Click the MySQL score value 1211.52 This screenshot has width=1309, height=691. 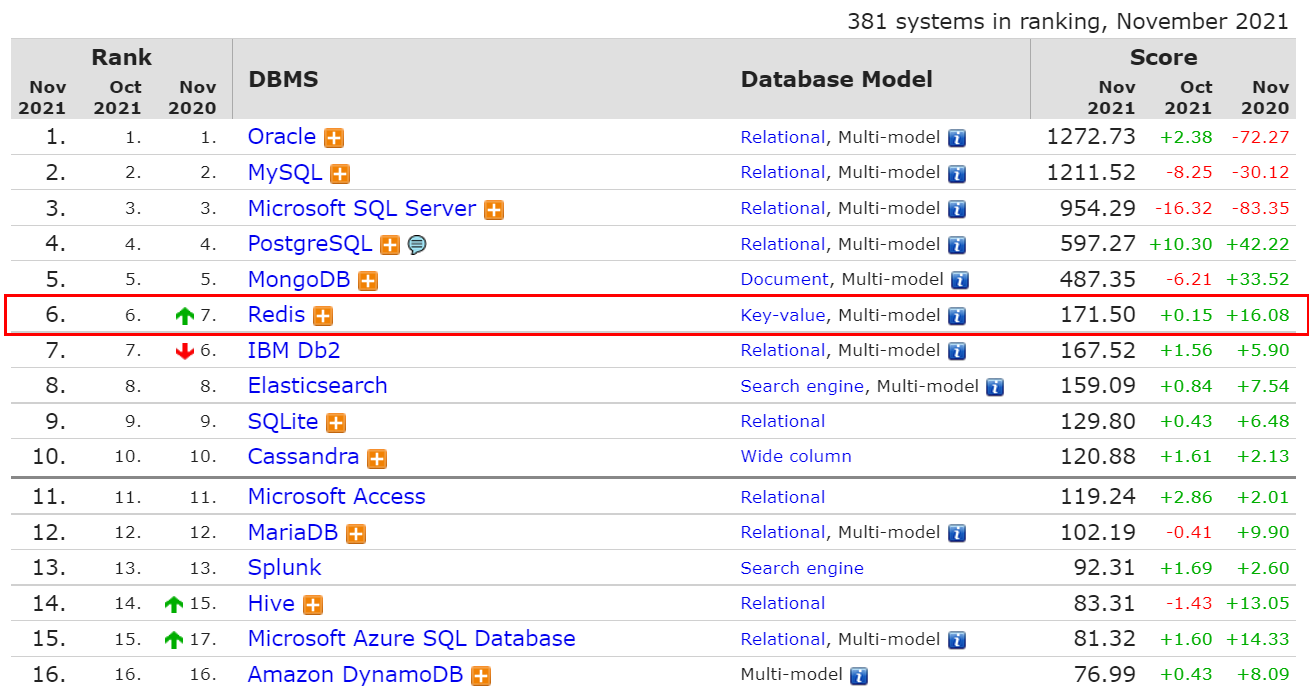[x=1091, y=173]
